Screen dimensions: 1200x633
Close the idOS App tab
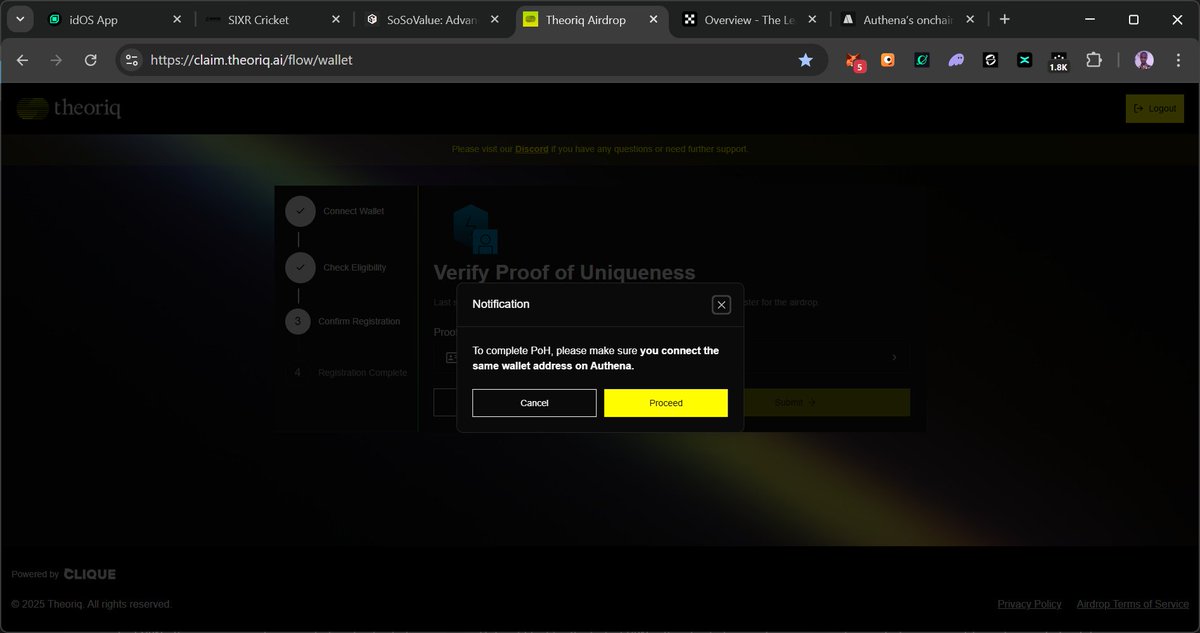[x=177, y=19]
